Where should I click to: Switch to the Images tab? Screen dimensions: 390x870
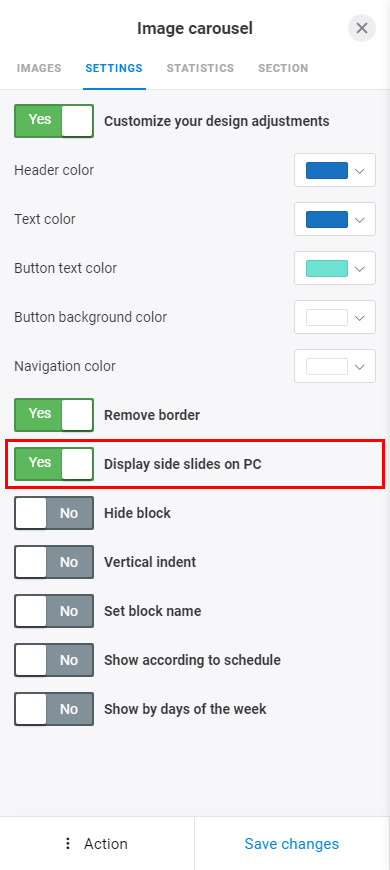(39, 68)
